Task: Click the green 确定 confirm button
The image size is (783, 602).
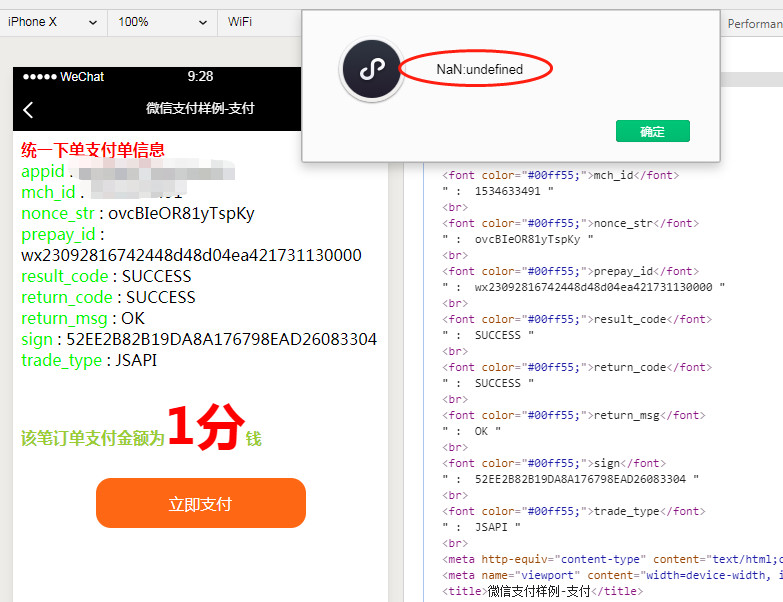Action: [653, 131]
